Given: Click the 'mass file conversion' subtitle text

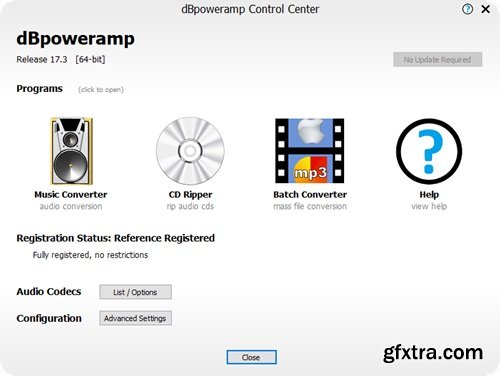Looking at the screenshot, I should pyautogui.click(x=310, y=206).
